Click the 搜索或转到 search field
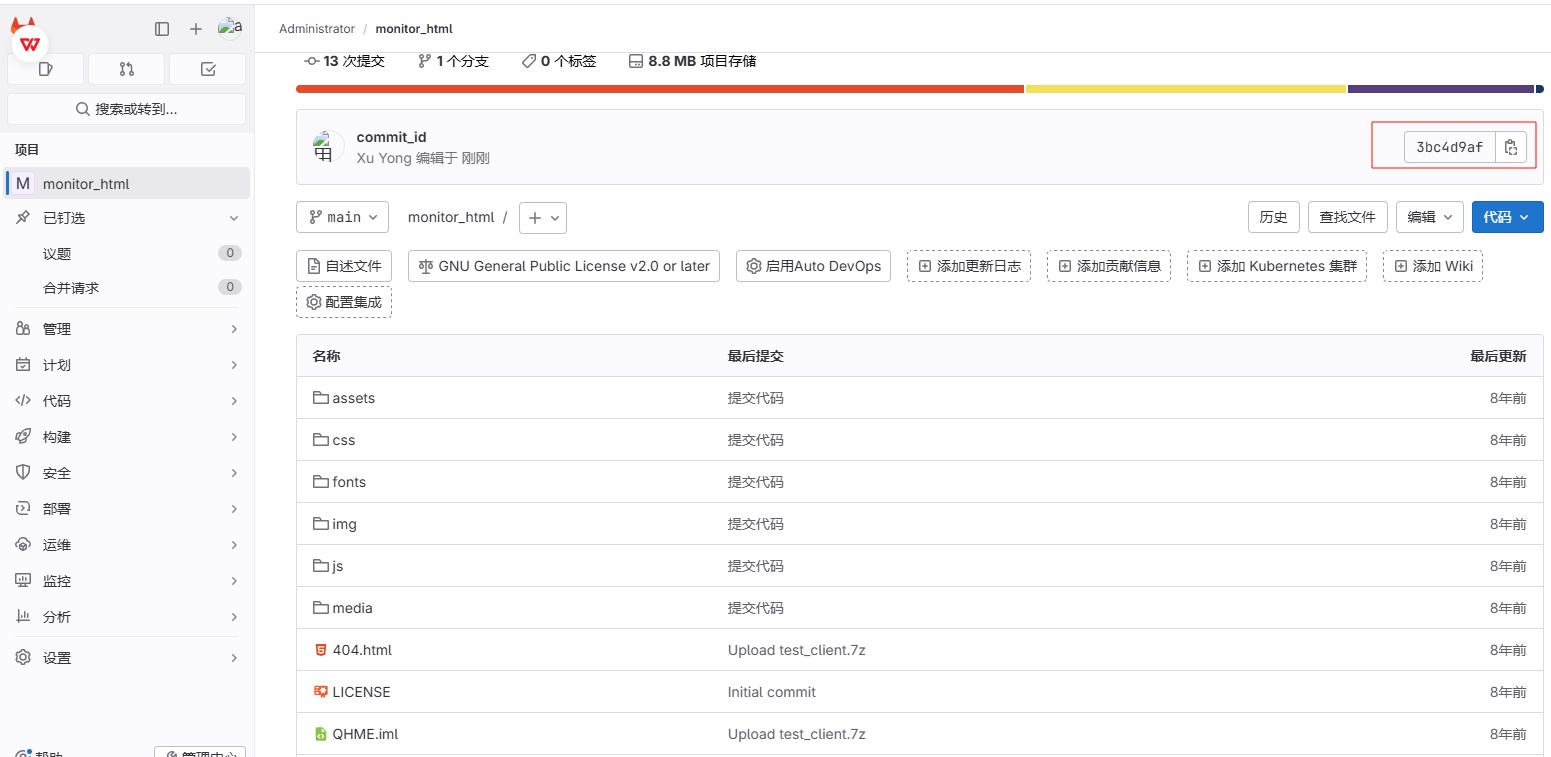Viewport: 1551px width, 757px height. 126,109
